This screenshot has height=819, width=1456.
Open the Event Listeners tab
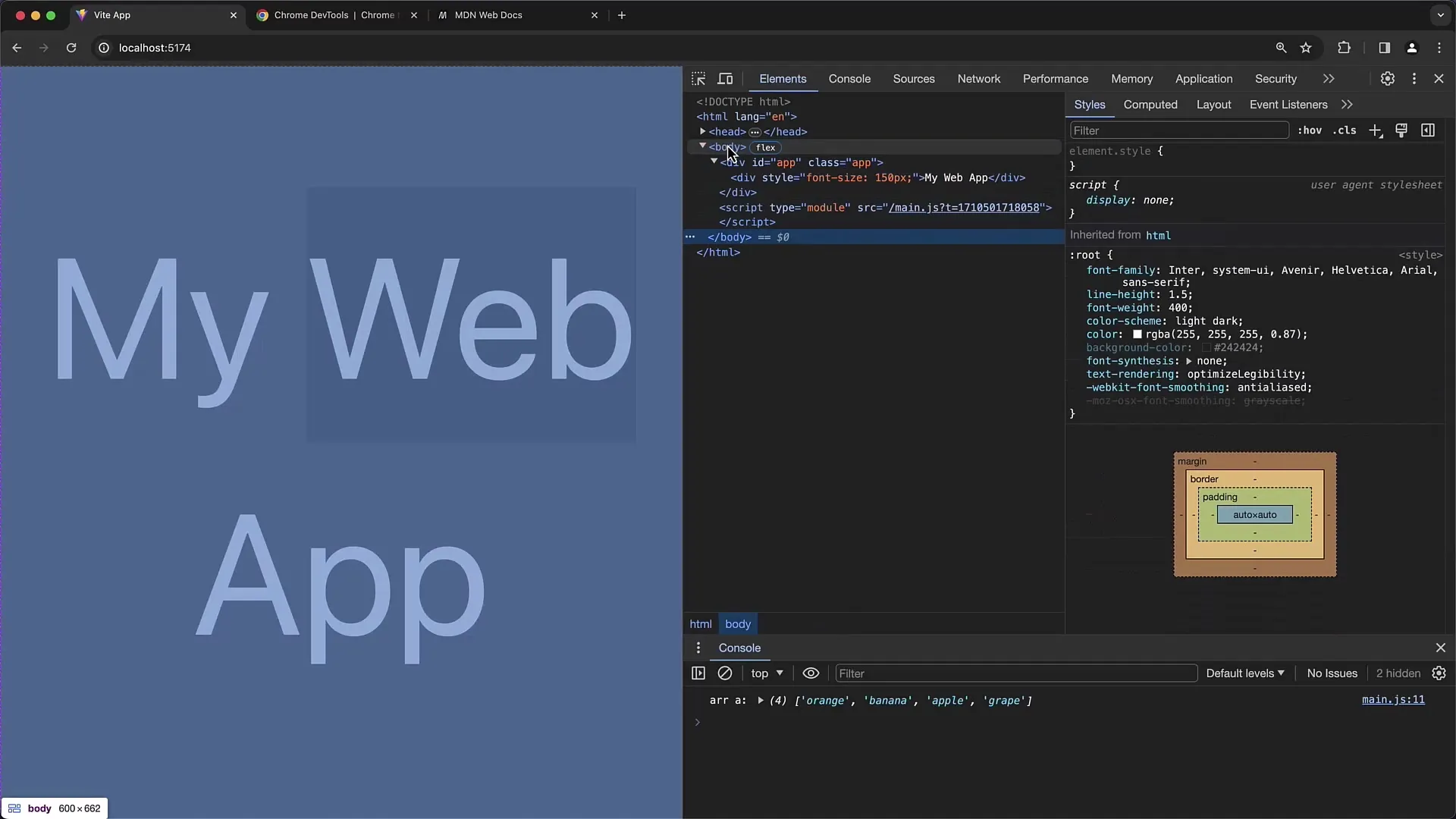(x=1288, y=105)
